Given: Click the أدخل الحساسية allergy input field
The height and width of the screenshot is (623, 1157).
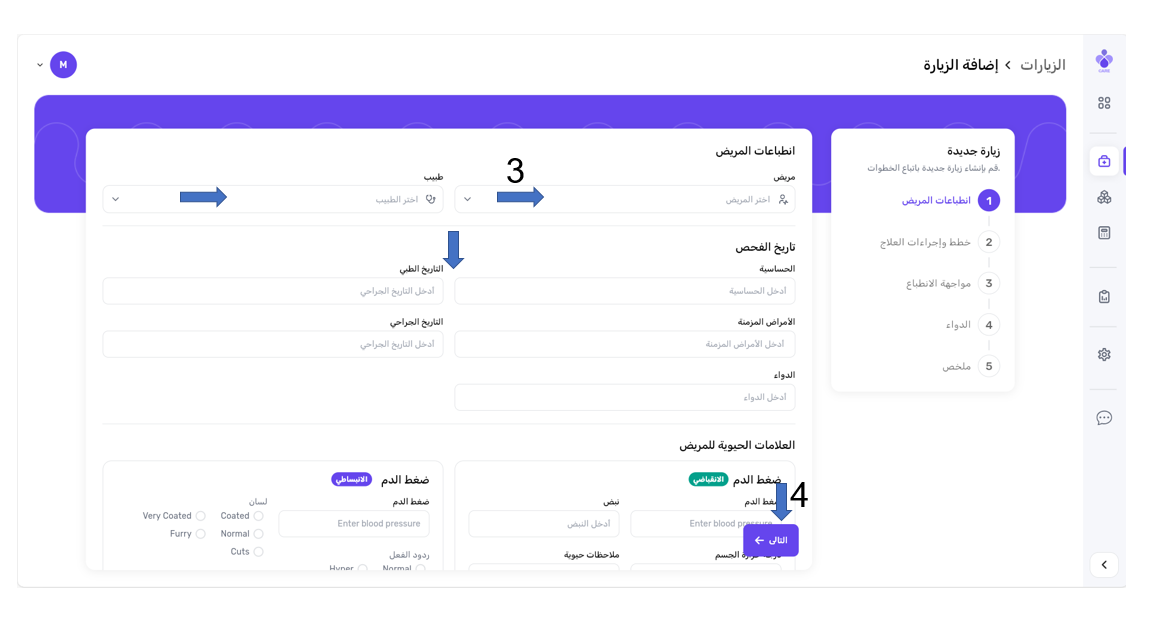Looking at the screenshot, I should coord(625,291).
